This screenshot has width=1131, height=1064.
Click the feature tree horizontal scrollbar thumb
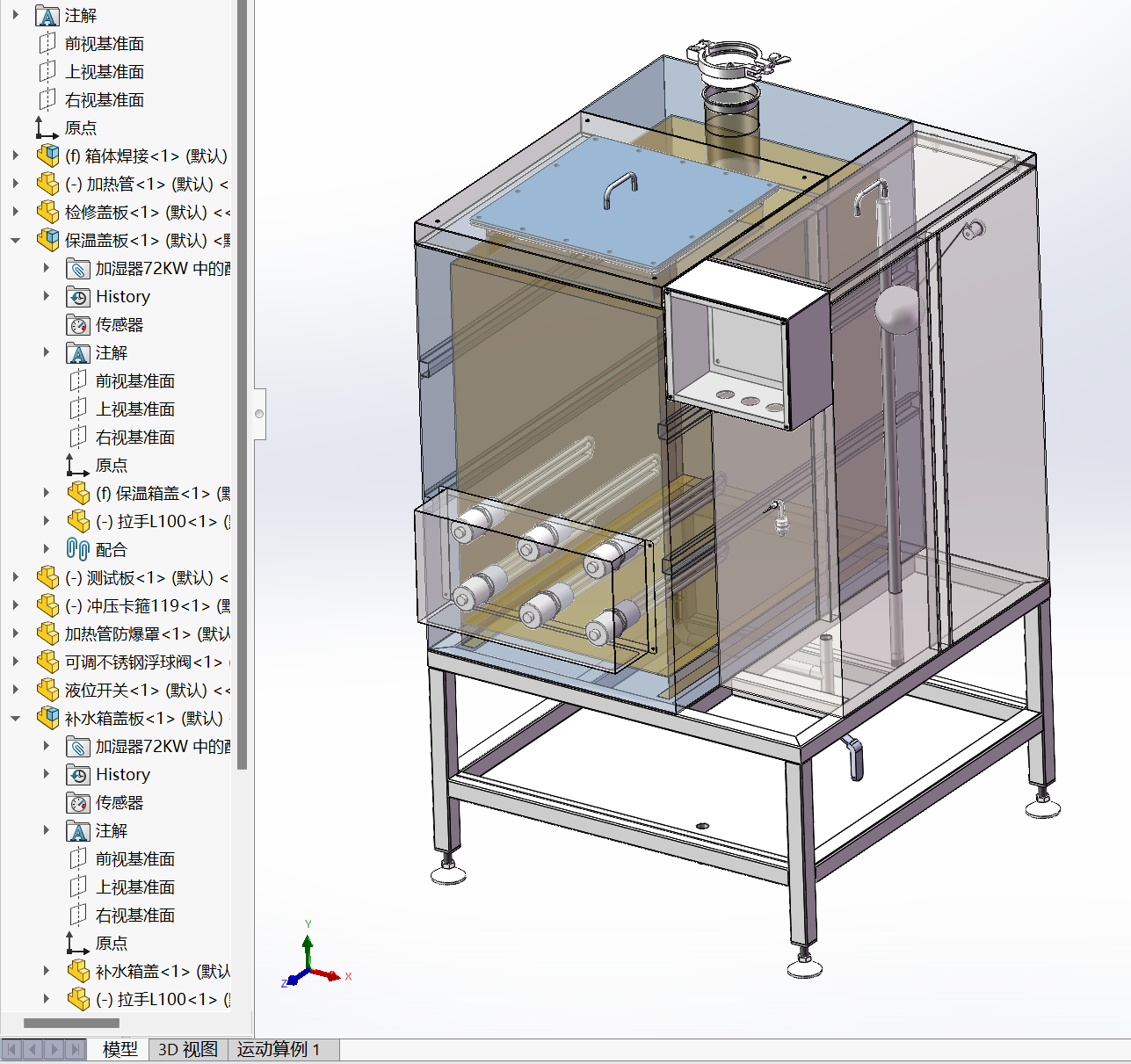click(71, 1023)
